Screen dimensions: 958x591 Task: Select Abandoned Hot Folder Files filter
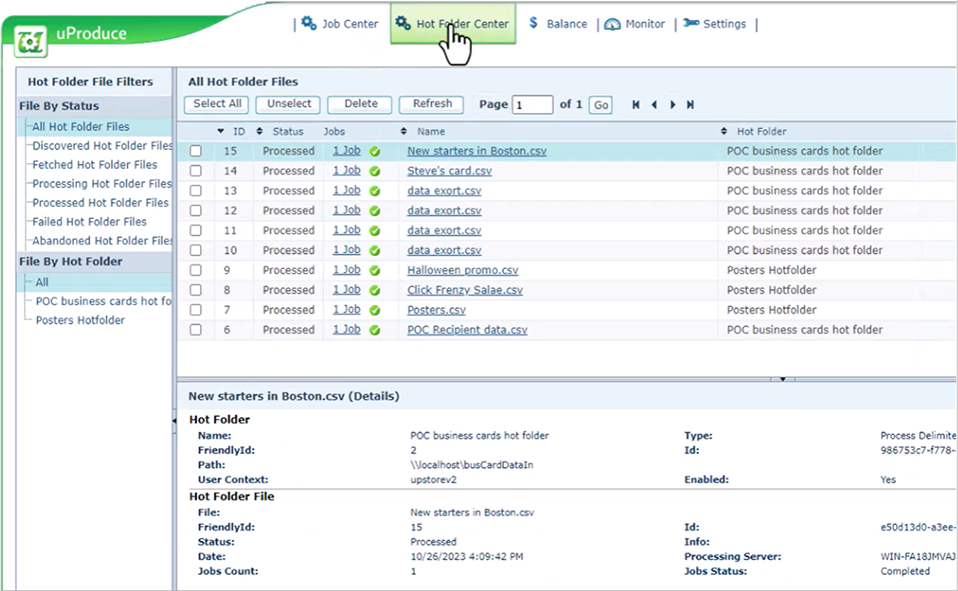tap(102, 240)
